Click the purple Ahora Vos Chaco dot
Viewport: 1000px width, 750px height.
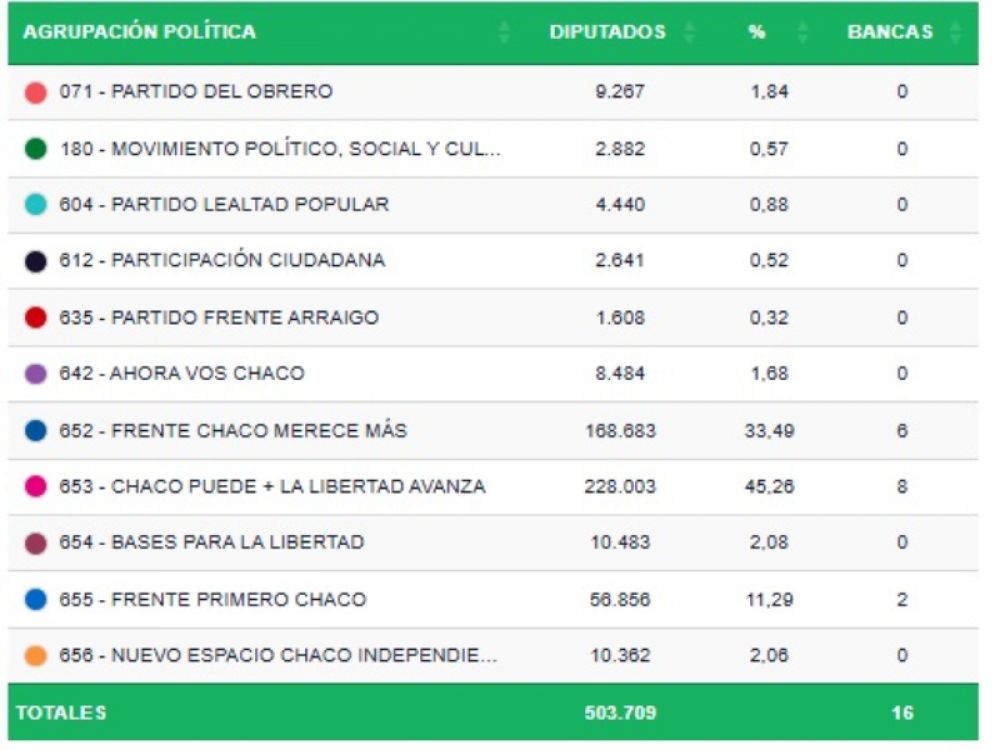coord(36,374)
